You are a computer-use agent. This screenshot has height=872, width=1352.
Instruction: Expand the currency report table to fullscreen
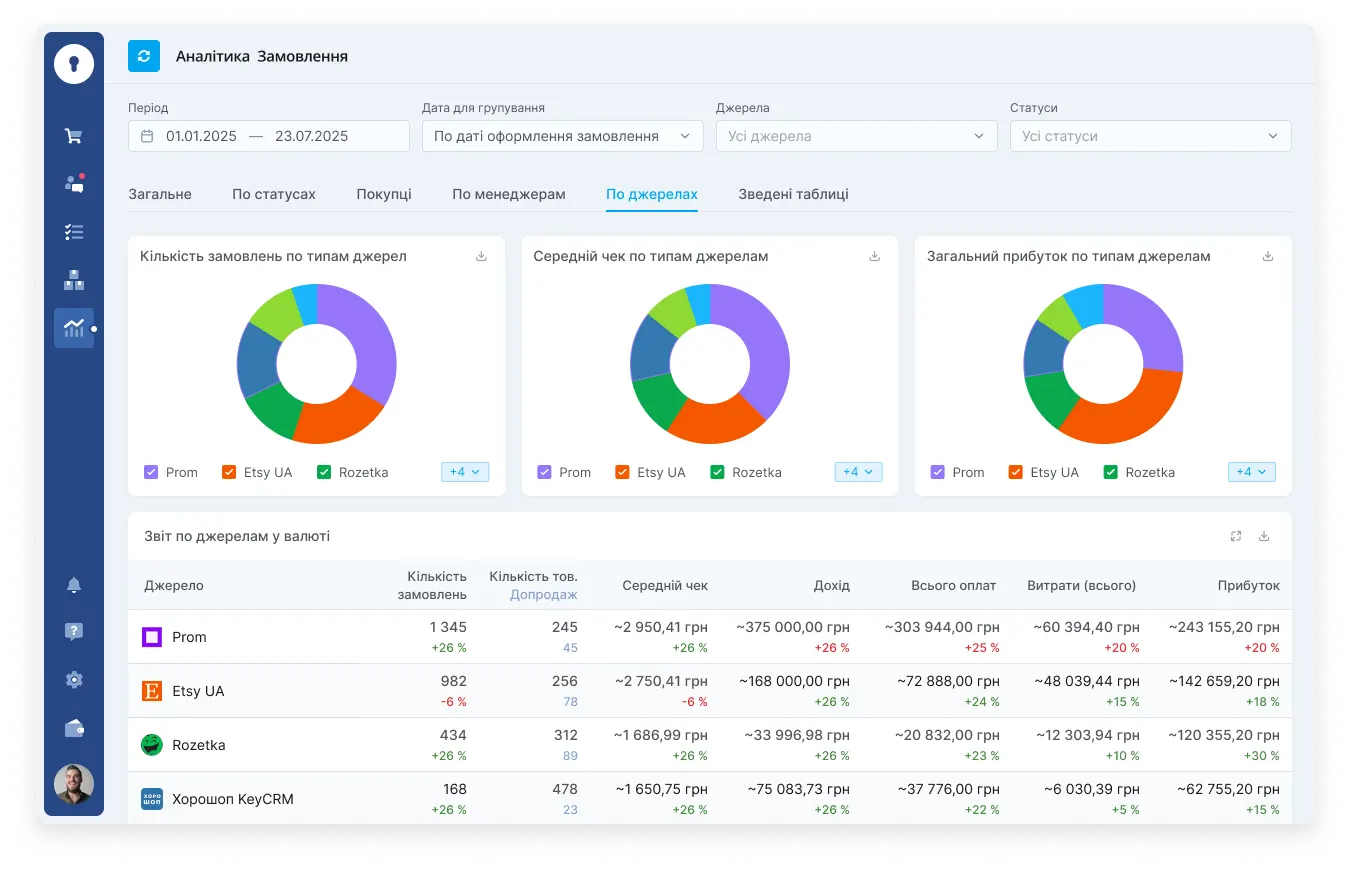pyautogui.click(x=1236, y=536)
